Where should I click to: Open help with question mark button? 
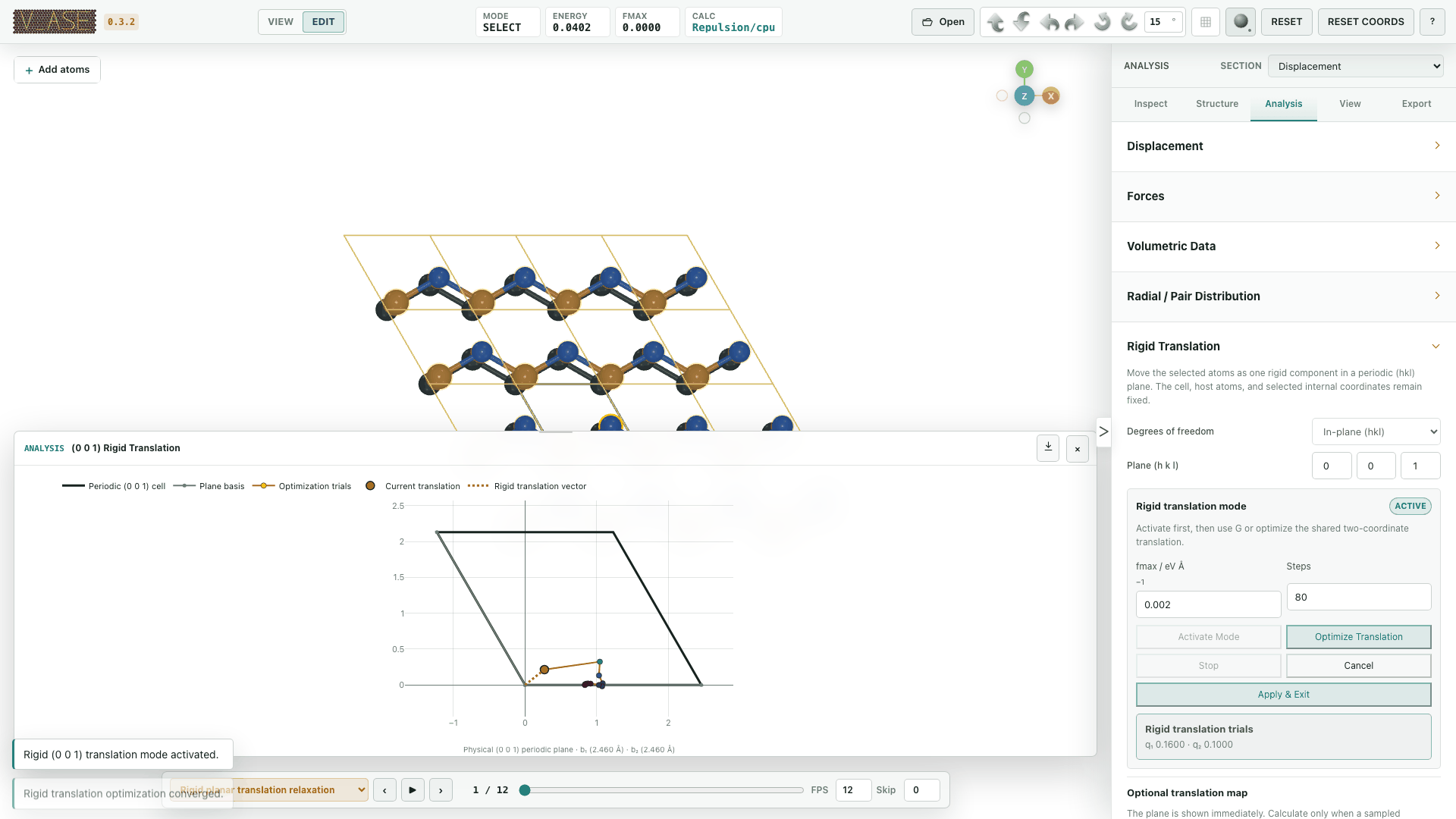1432,22
